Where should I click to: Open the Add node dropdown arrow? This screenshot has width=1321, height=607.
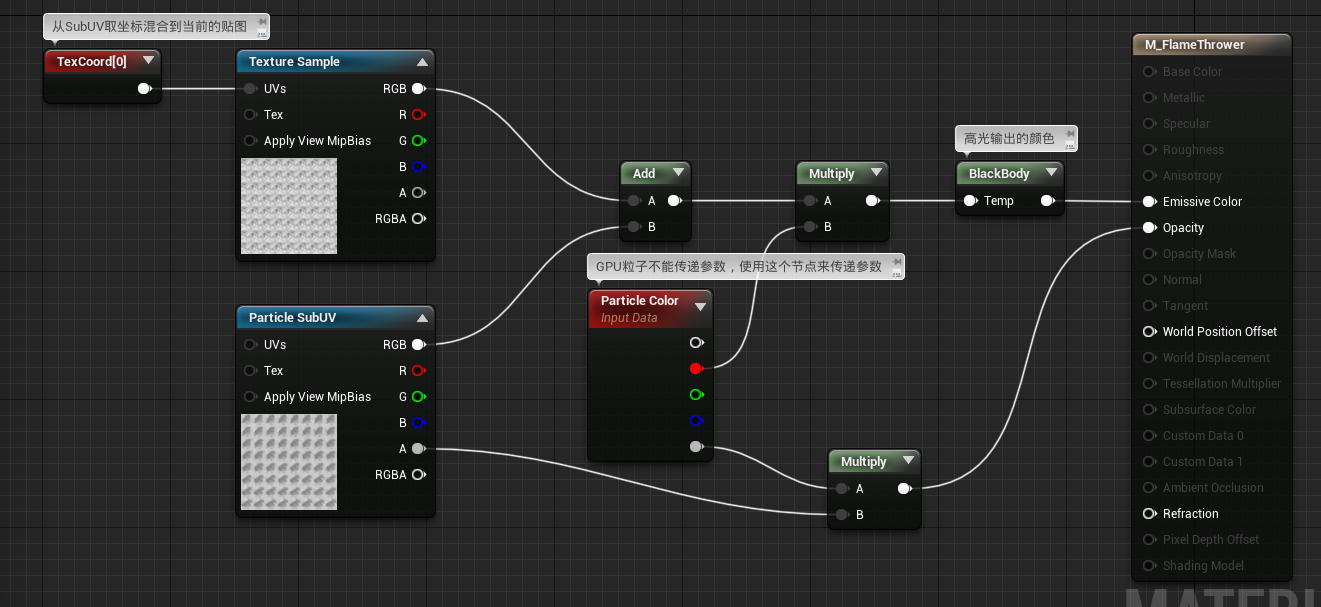[x=679, y=172]
